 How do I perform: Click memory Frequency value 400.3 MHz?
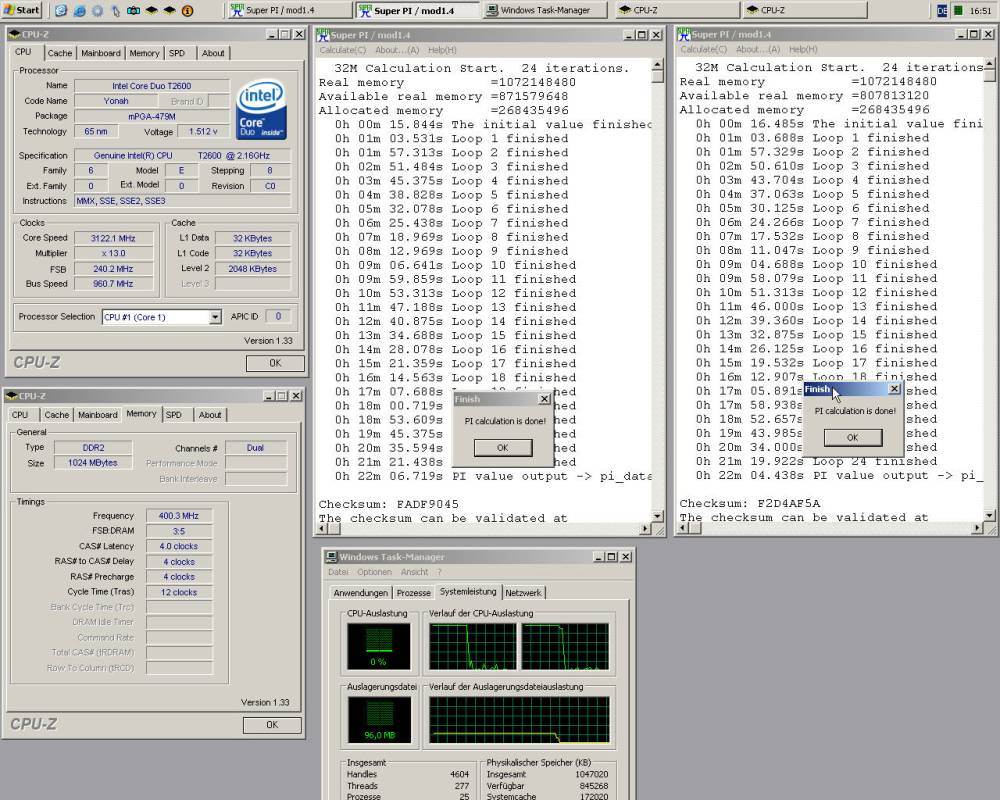pos(179,515)
